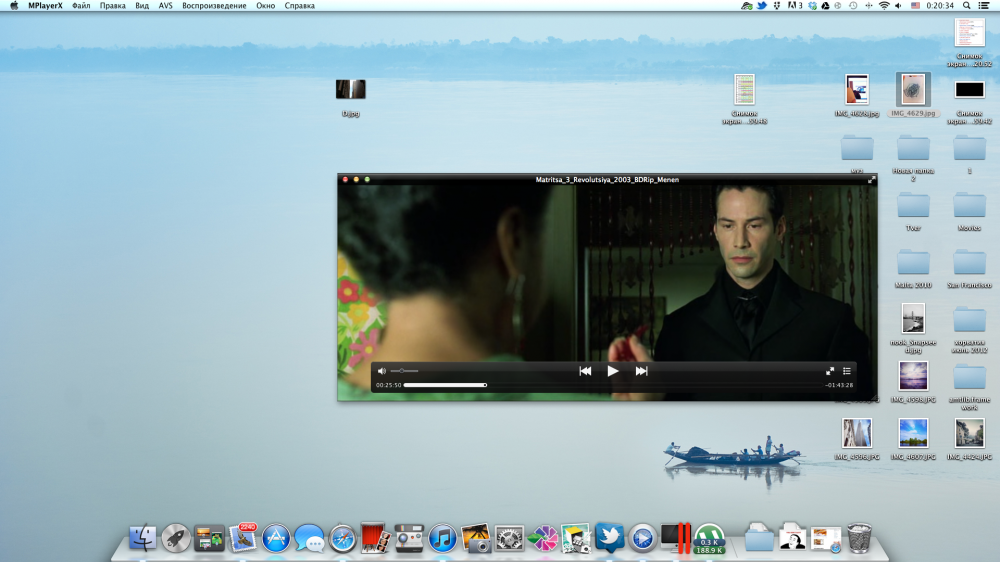This screenshot has width=1000, height=562.
Task: Open the system volume menu bar icon
Action: point(898,6)
